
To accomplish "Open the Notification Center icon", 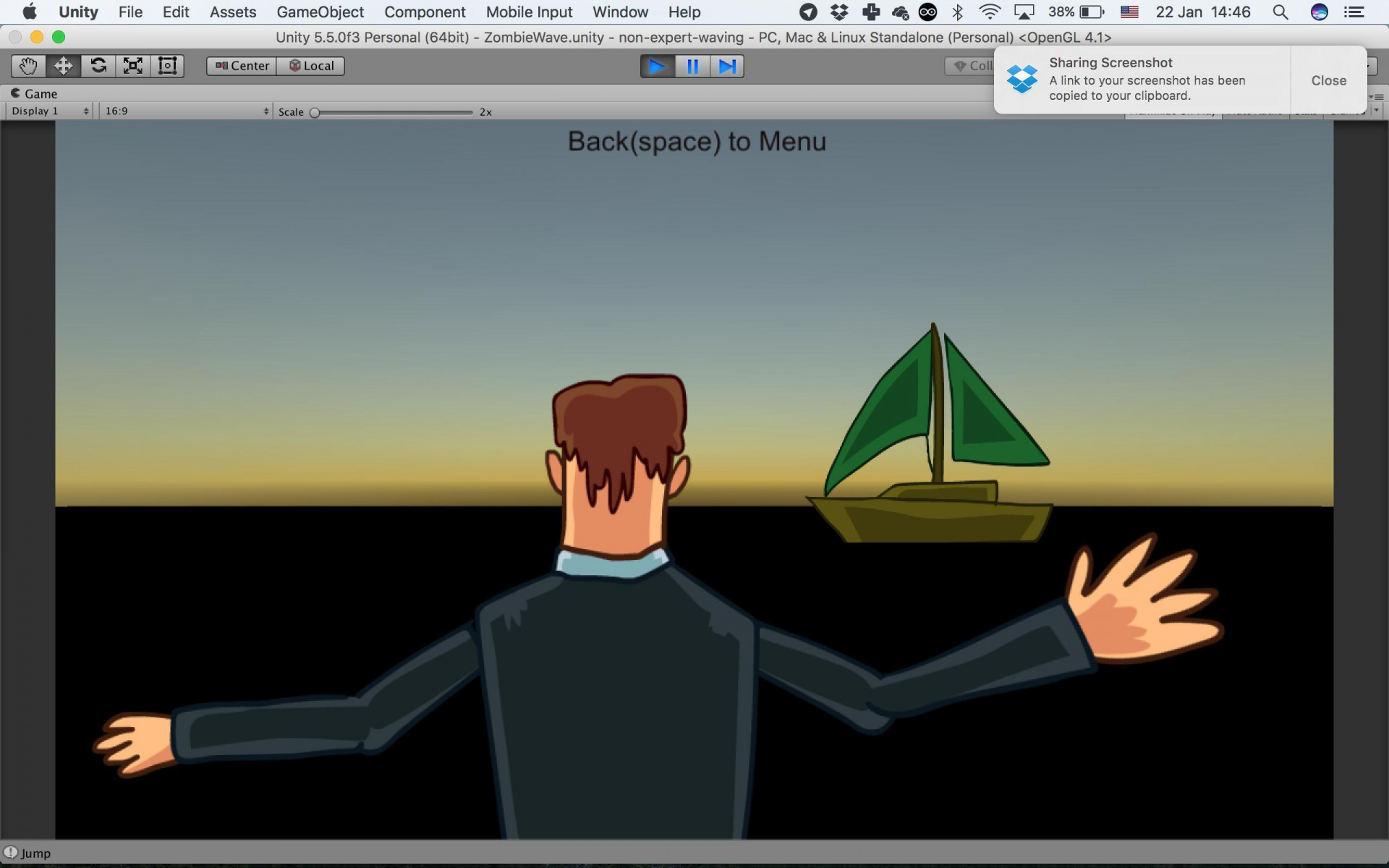I will (x=1354, y=12).
